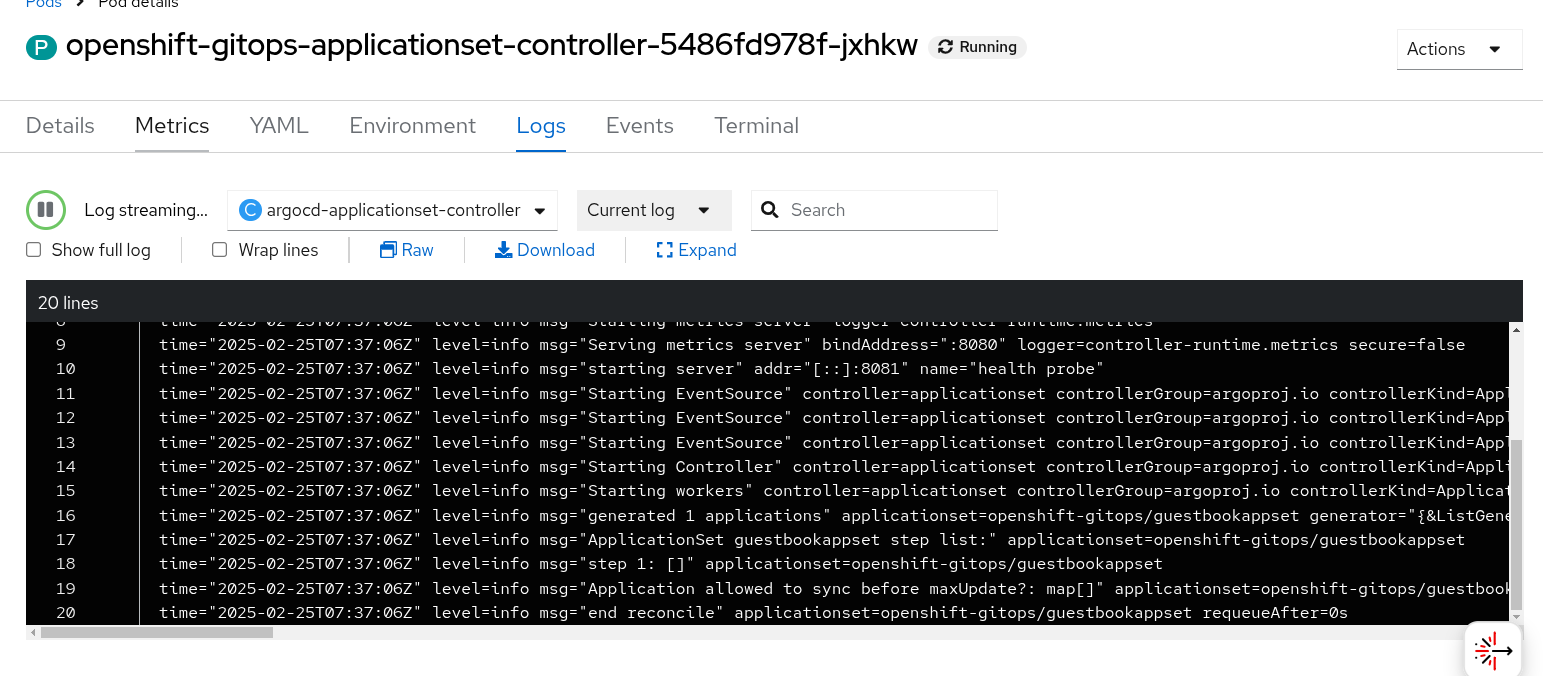This screenshot has width=1543, height=676.
Task: Enable the Show full log checkbox
Action: point(34,250)
